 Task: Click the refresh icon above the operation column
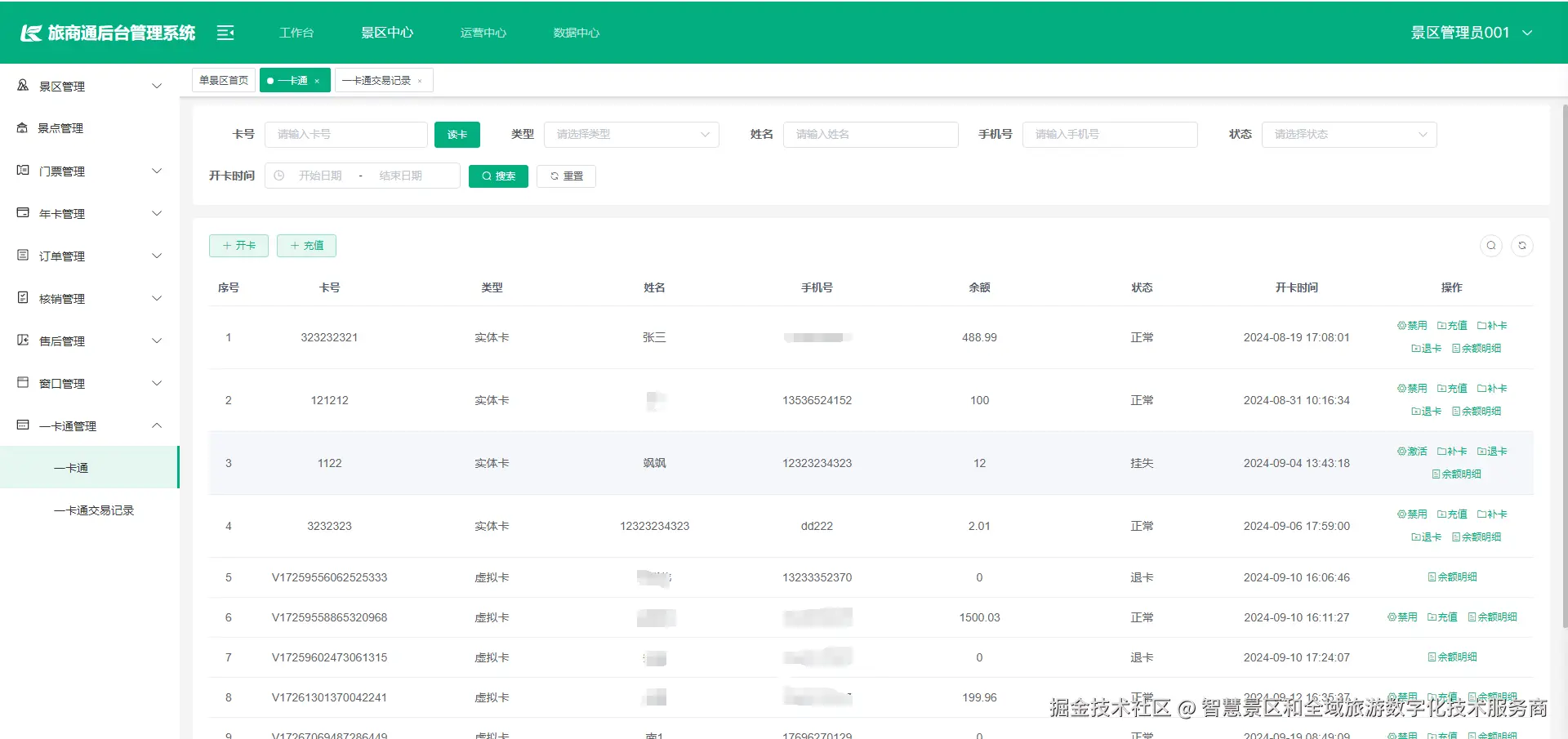tap(1522, 245)
